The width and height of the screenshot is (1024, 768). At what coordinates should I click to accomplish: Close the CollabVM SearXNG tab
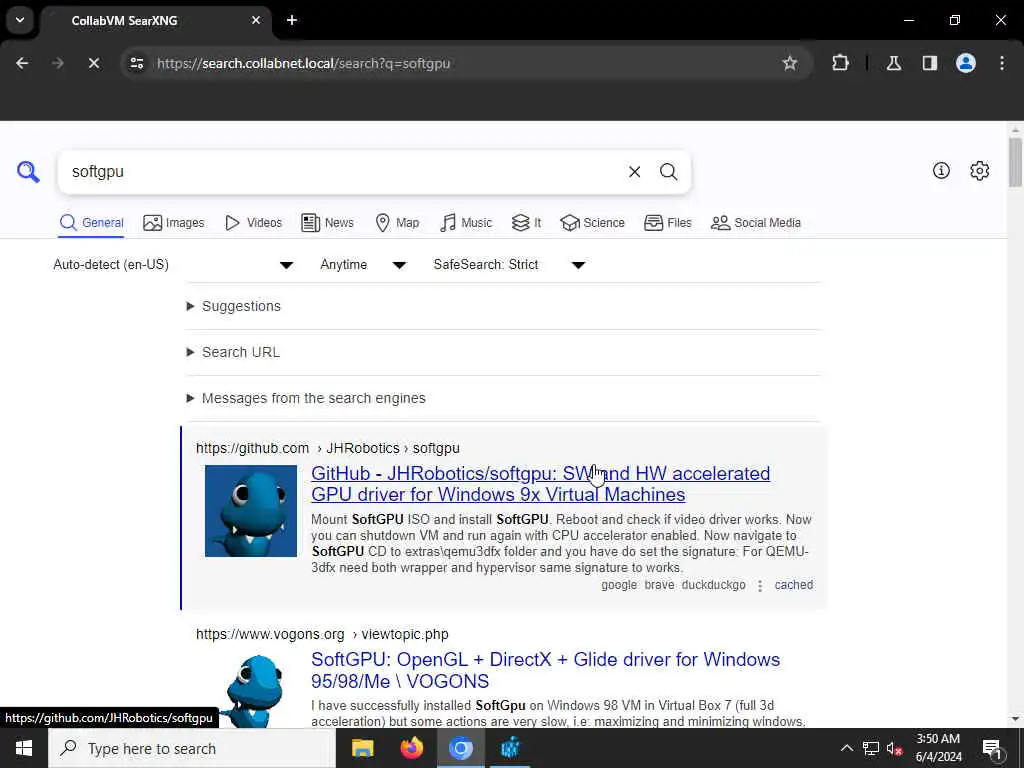point(256,20)
